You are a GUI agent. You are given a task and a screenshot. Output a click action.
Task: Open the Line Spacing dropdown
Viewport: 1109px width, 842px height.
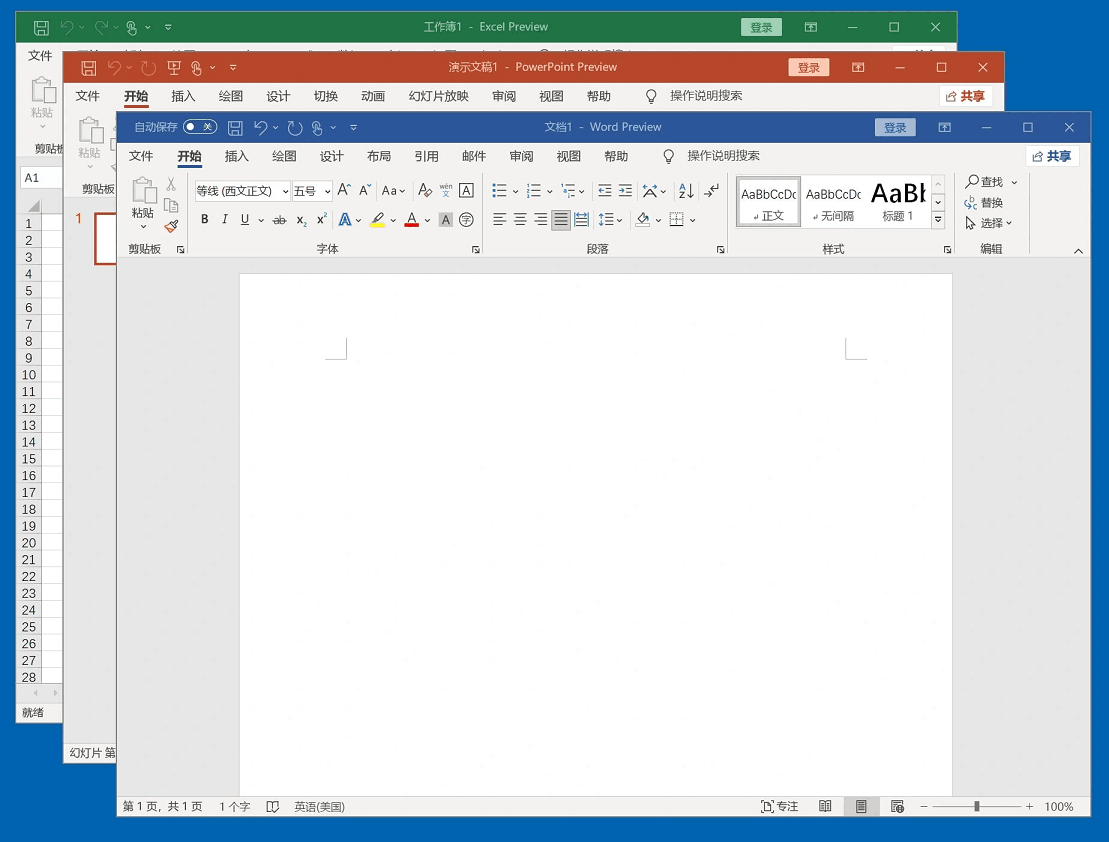coord(610,220)
